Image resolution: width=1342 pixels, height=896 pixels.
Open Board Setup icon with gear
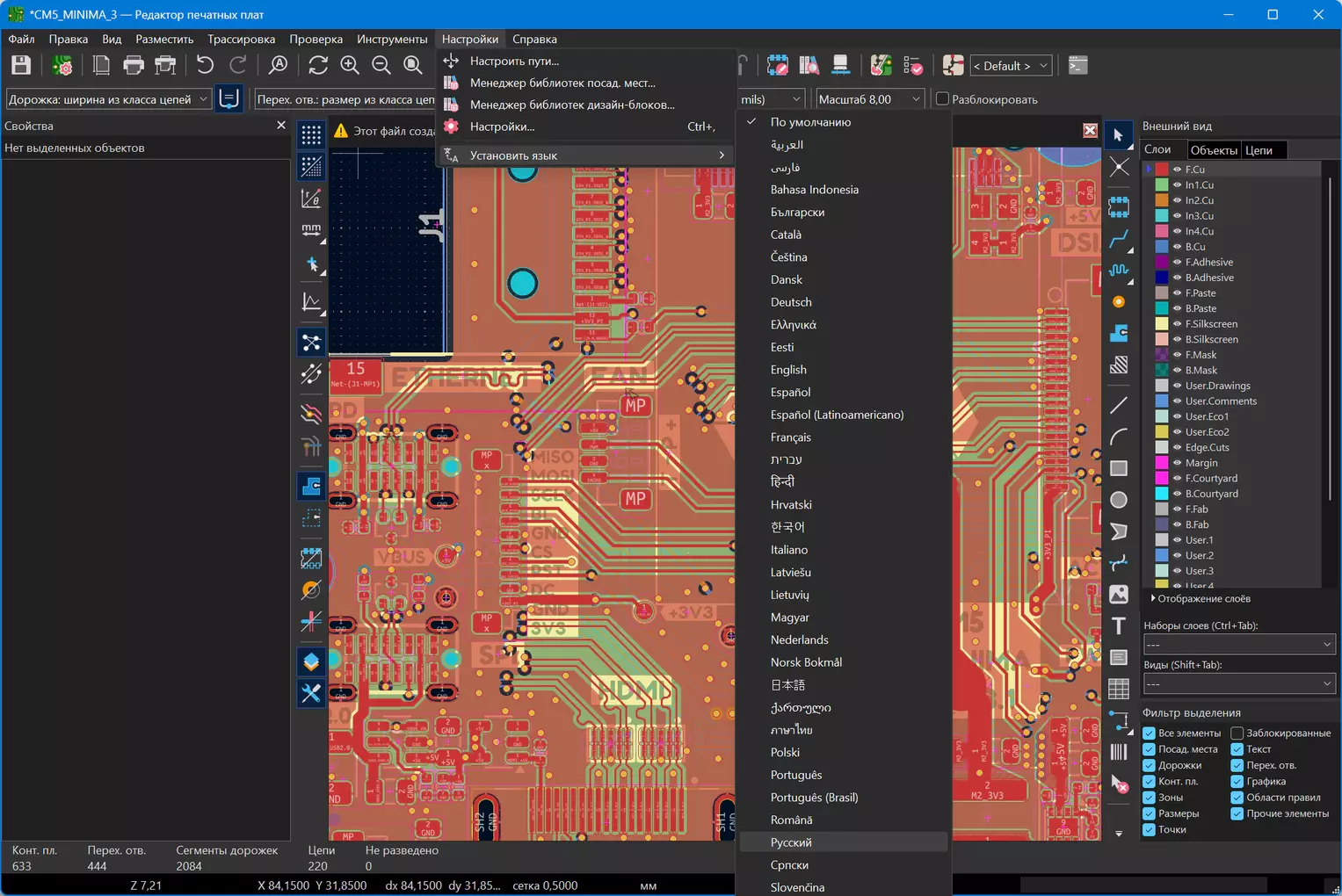coord(62,65)
